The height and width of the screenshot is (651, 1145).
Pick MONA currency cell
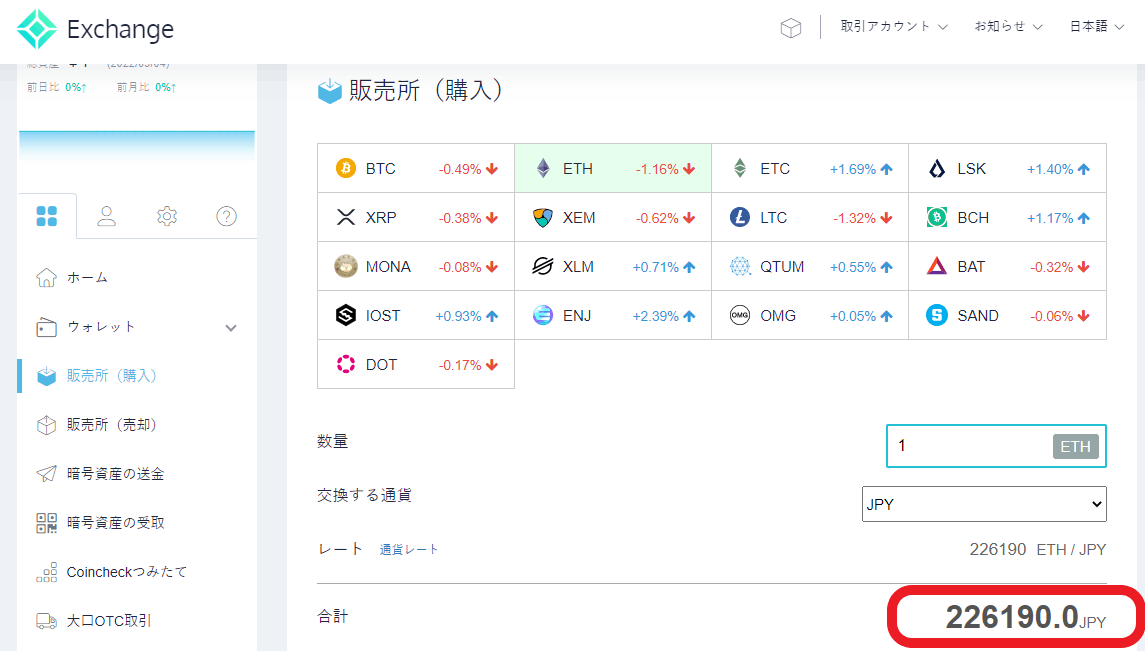(x=416, y=266)
